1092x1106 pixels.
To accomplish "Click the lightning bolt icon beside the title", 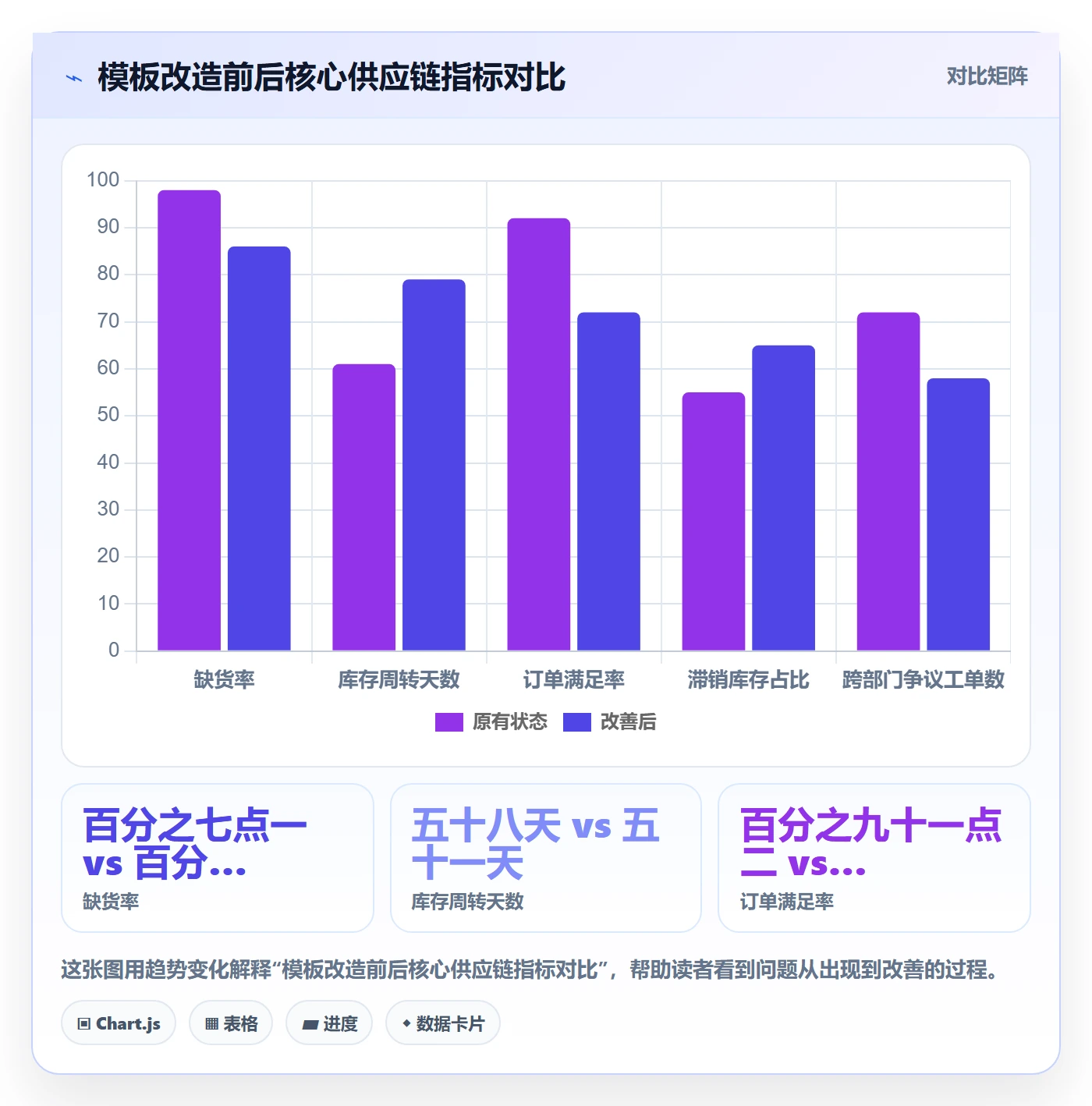I will [x=74, y=78].
